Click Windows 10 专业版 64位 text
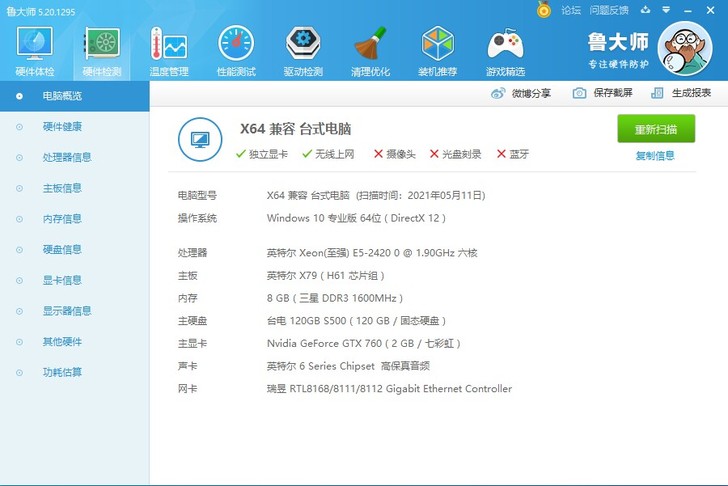Viewport: 728px width, 486px height. click(356, 218)
